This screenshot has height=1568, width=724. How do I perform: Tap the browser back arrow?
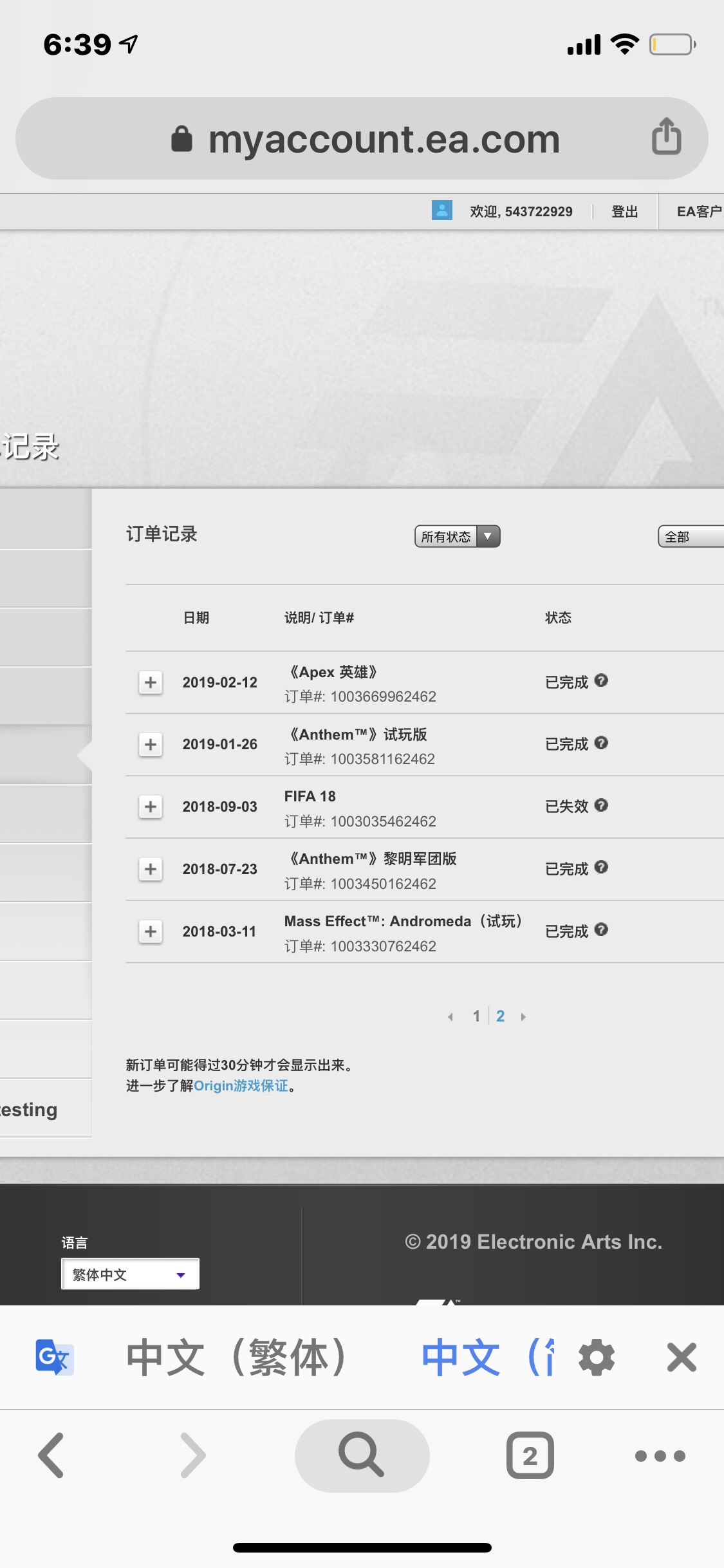pos(51,1455)
